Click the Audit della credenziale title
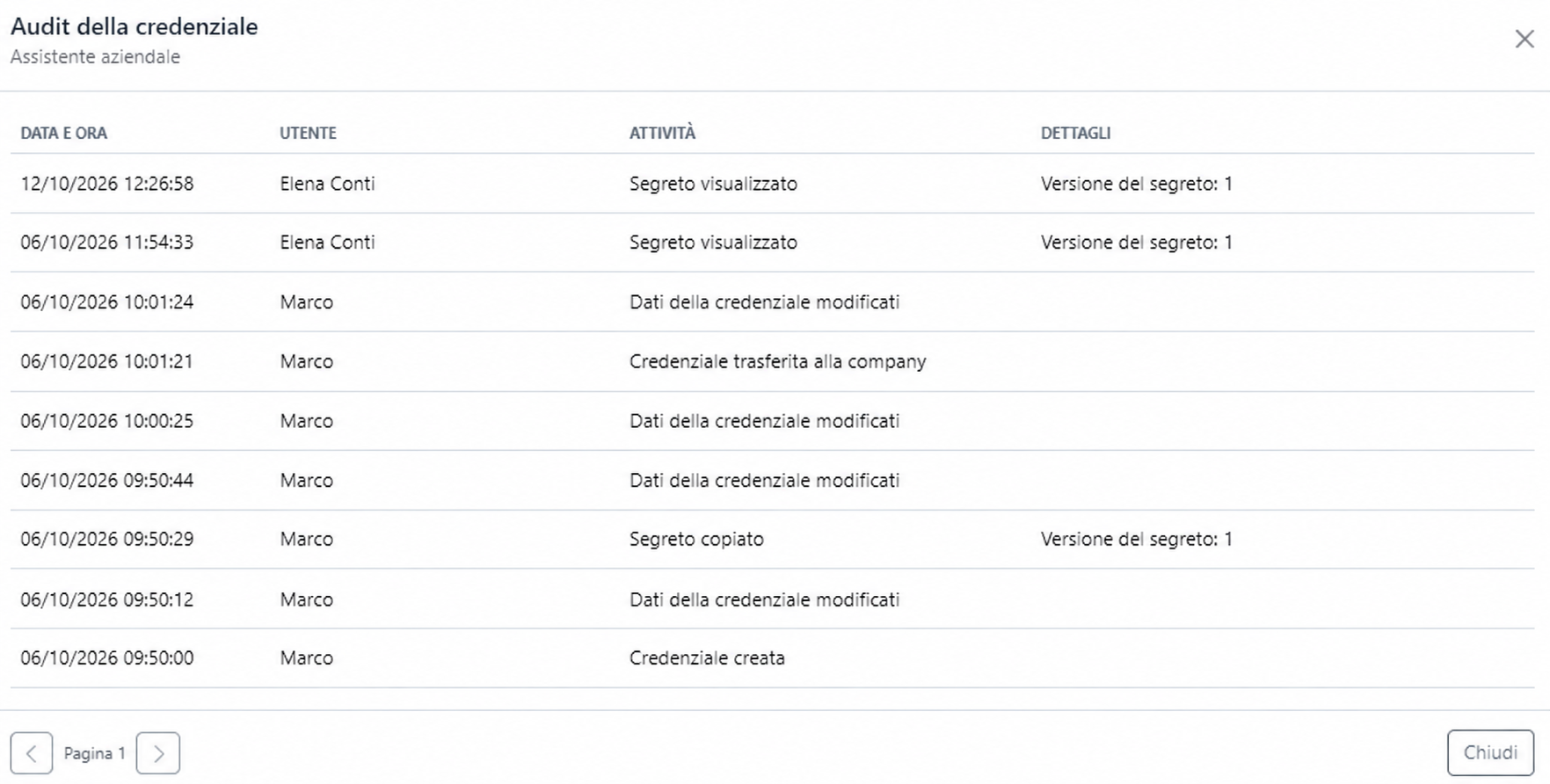Image resolution: width=1550 pixels, height=784 pixels. (x=135, y=26)
